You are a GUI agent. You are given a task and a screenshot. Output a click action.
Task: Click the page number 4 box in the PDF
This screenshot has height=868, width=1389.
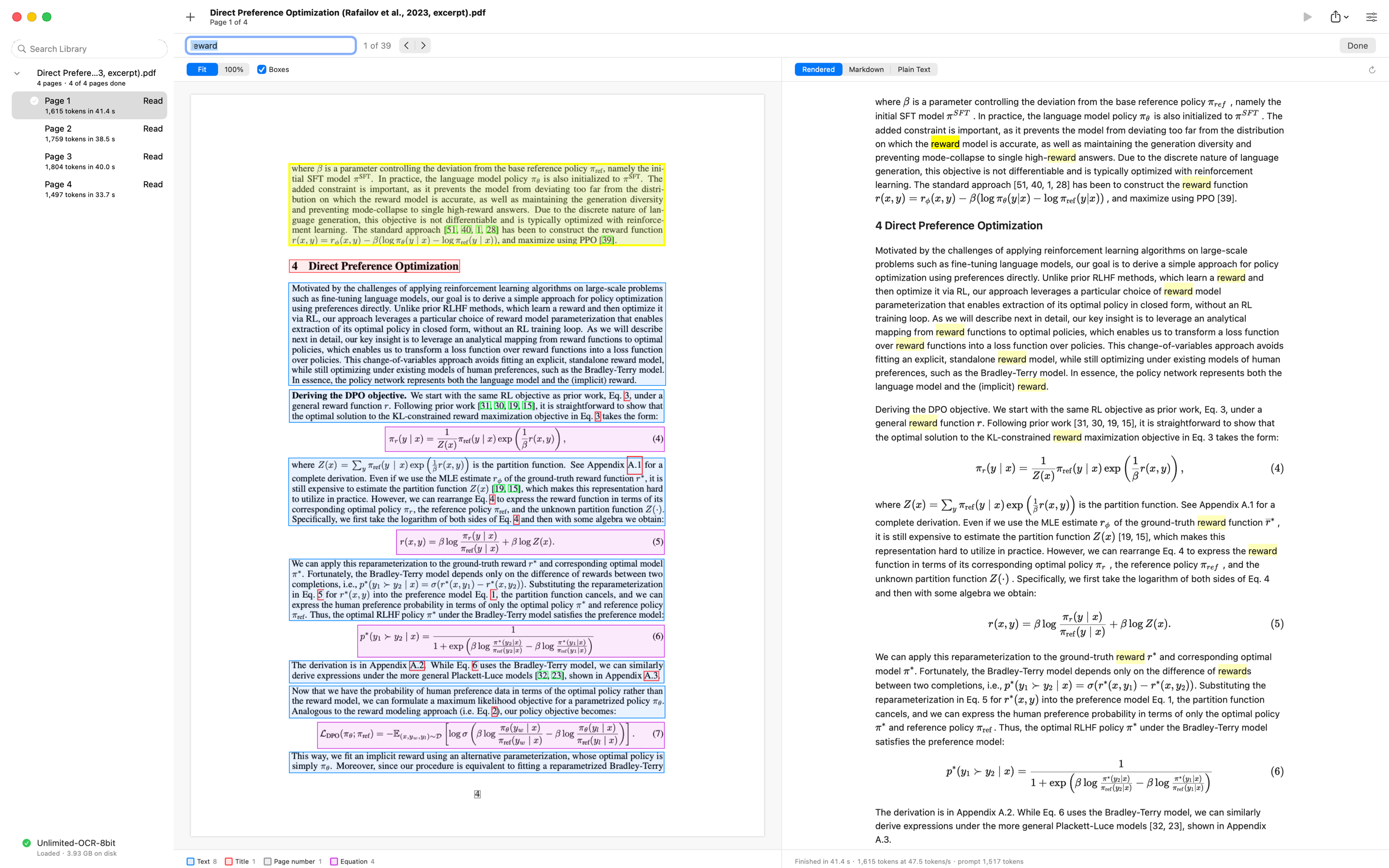[477, 794]
